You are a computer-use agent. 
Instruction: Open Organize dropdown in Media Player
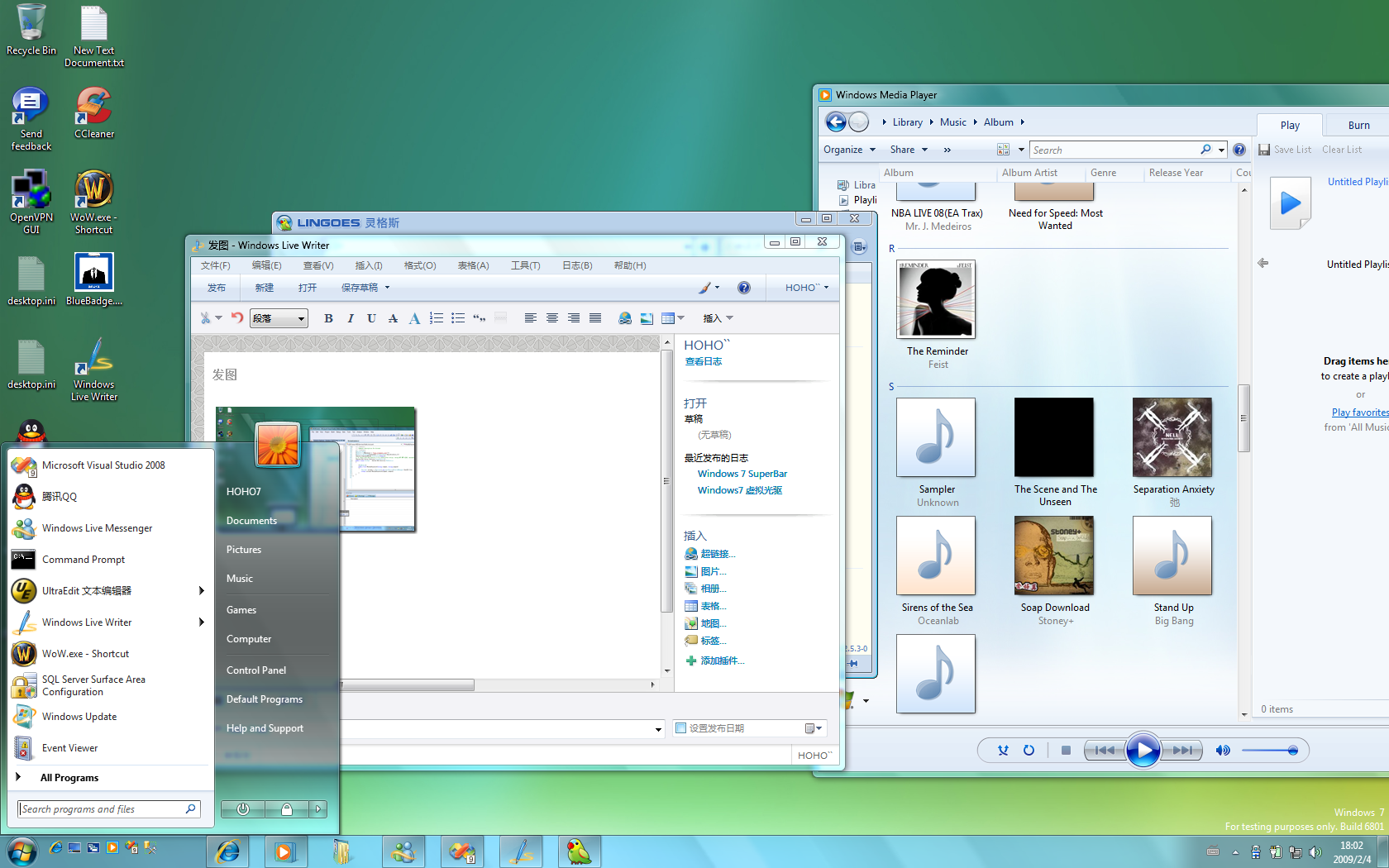pos(849,150)
